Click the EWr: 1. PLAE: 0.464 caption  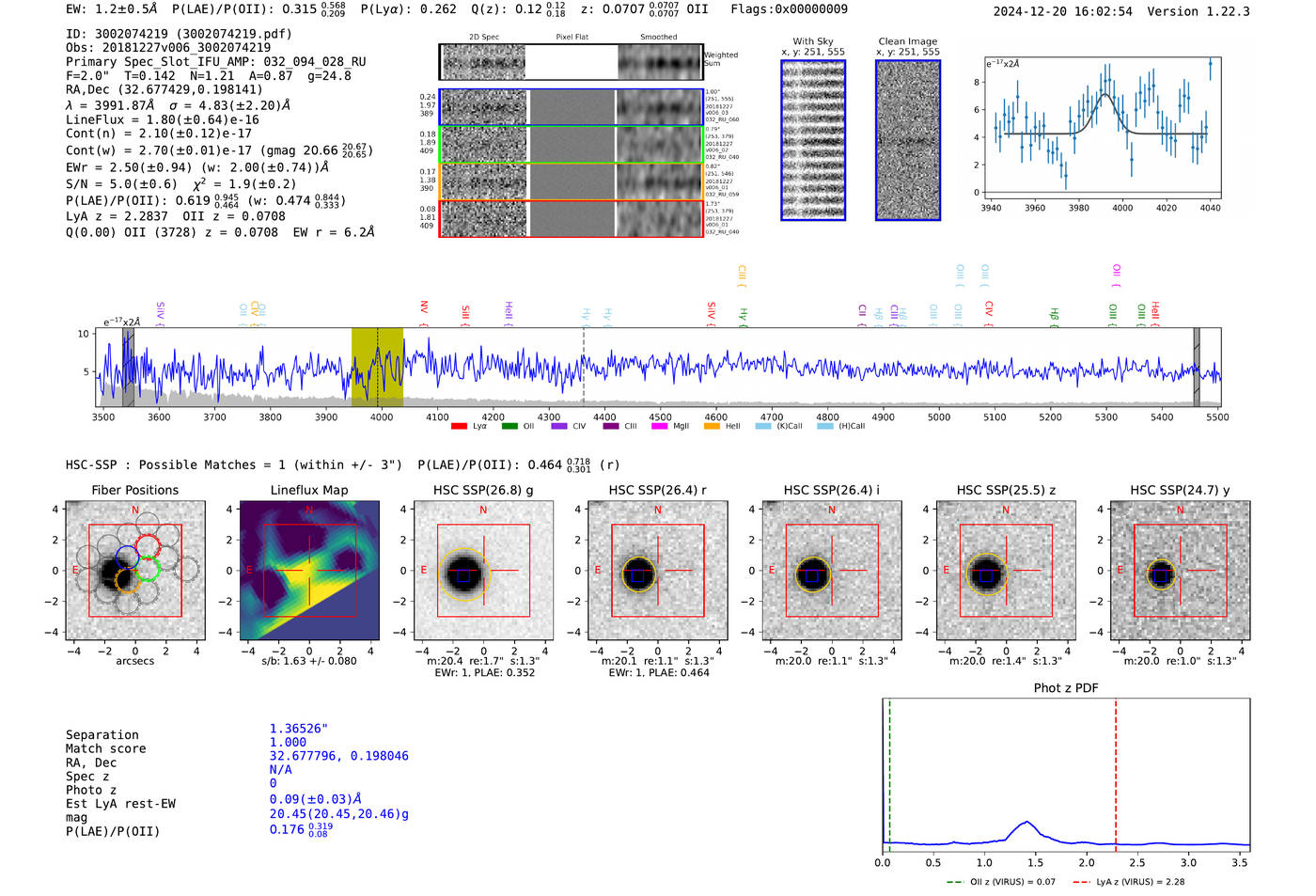pyautogui.click(x=658, y=672)
